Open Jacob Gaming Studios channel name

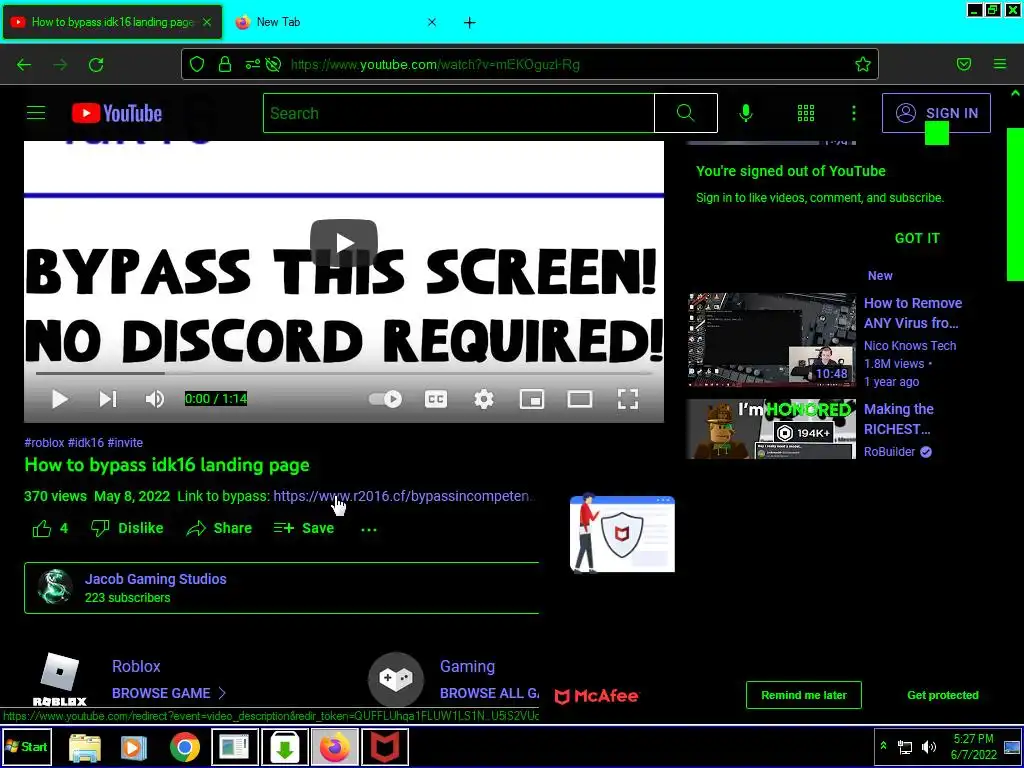pyautogui.click(x=155, y=579)
